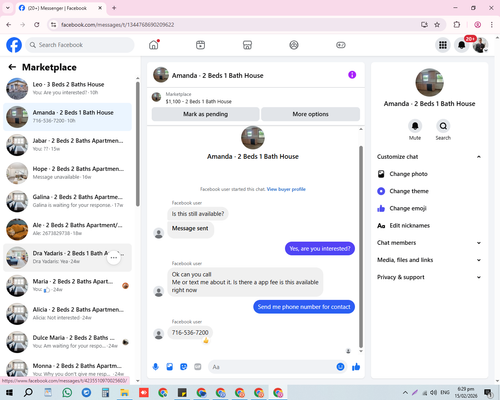Viewport: 500px width, 400px height.
Task: Open Leo - 3 Beds 2 Baths House chat
Action: pos(68,88)
